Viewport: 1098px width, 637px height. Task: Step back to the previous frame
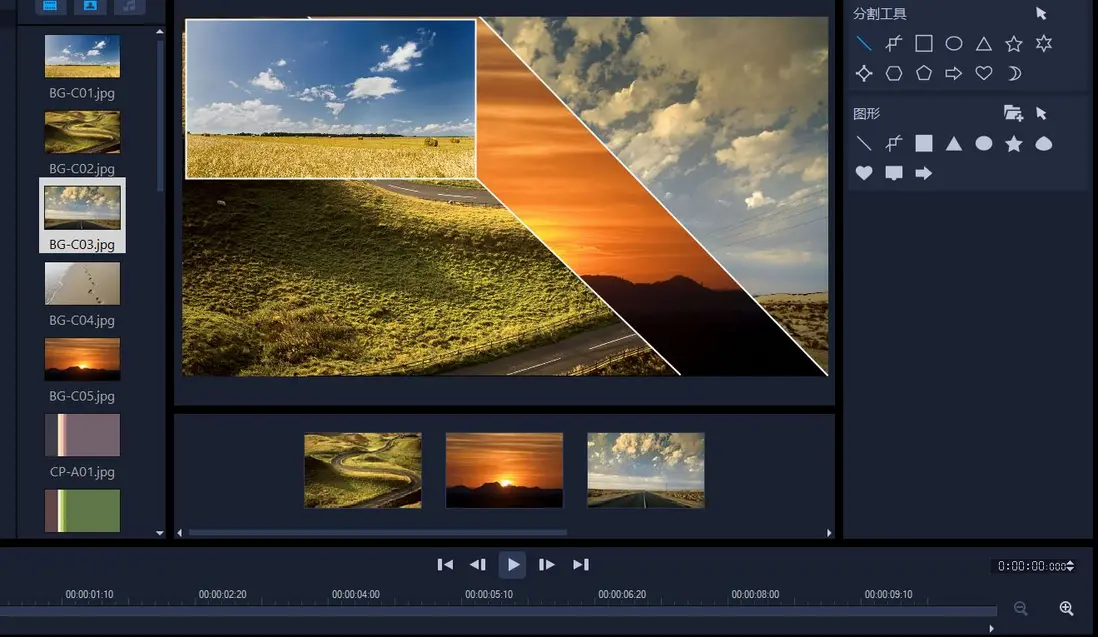478,564
